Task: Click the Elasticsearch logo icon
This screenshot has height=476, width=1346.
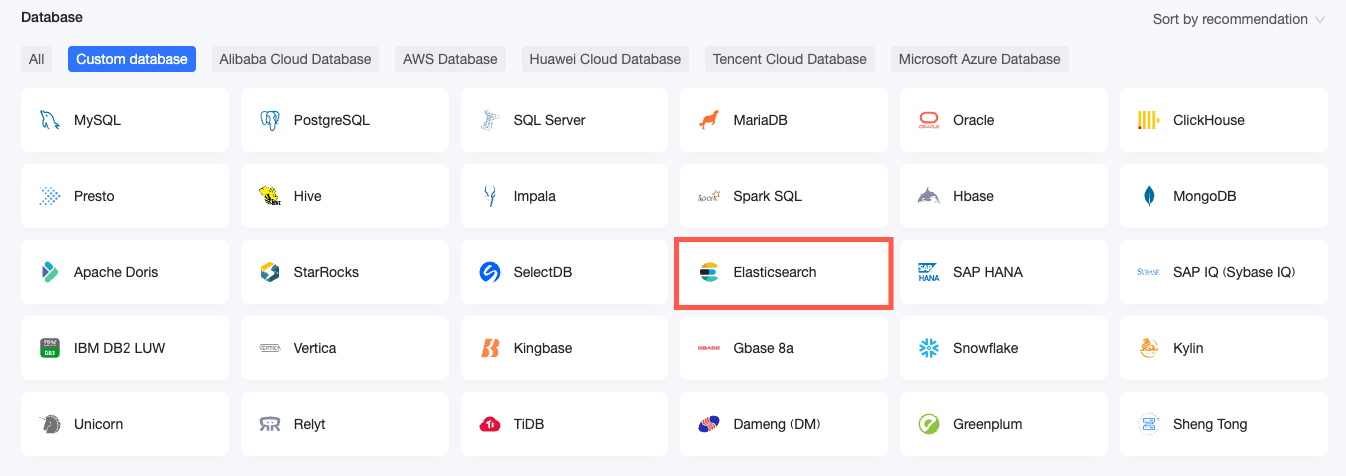Action: tap(709, 272)
